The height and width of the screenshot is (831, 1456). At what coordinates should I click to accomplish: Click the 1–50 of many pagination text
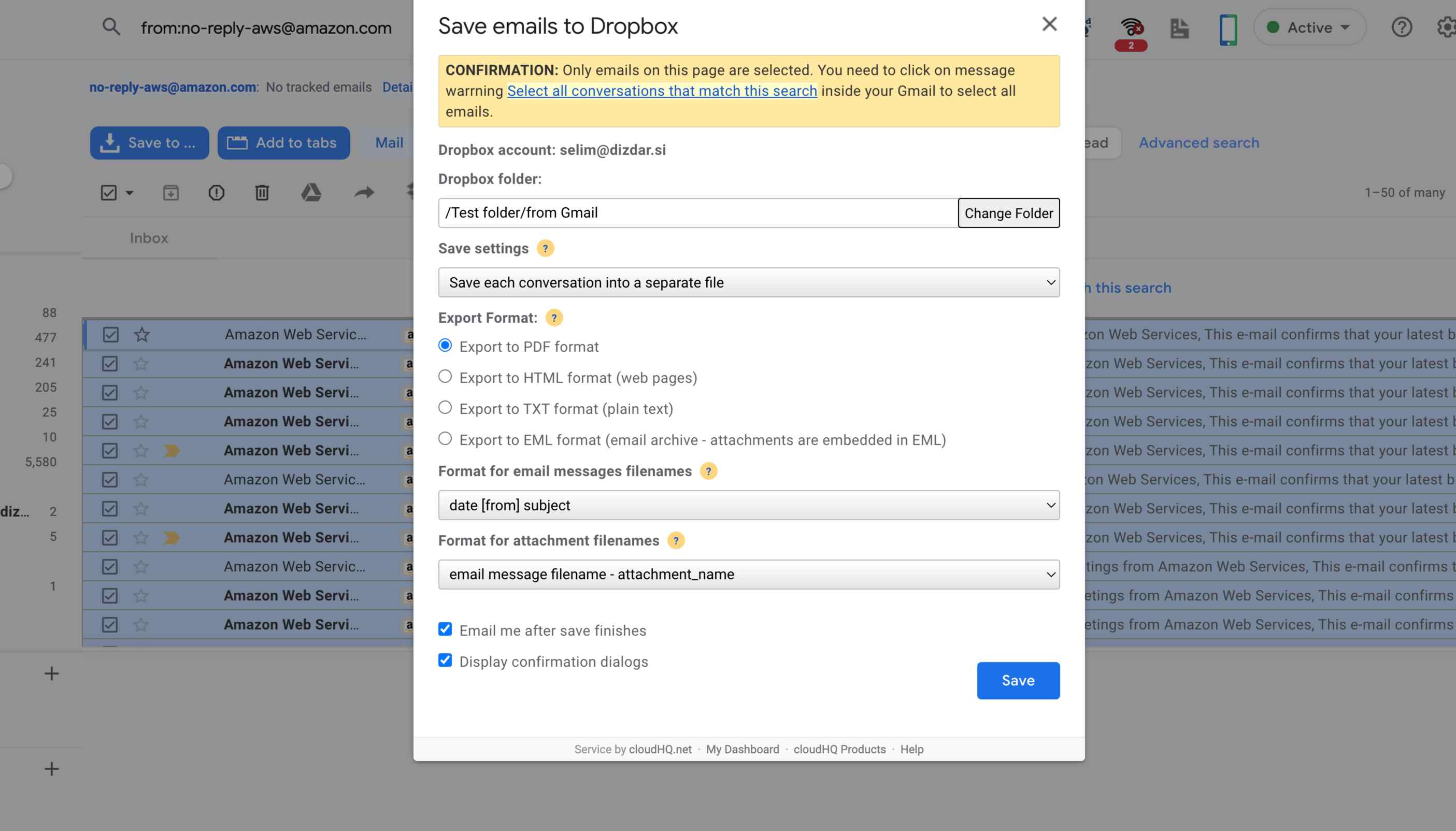coord(1405,193)
